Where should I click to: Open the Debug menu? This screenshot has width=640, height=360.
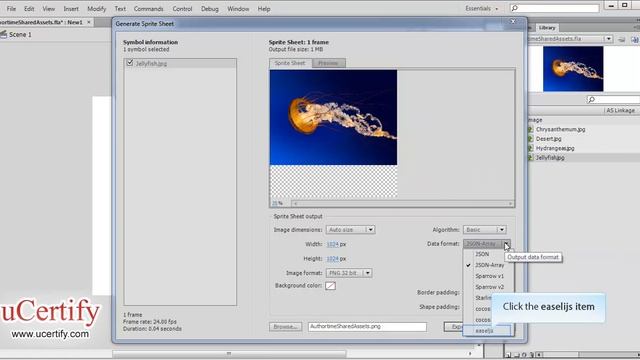pyautogui.click(x=209, y=9)
